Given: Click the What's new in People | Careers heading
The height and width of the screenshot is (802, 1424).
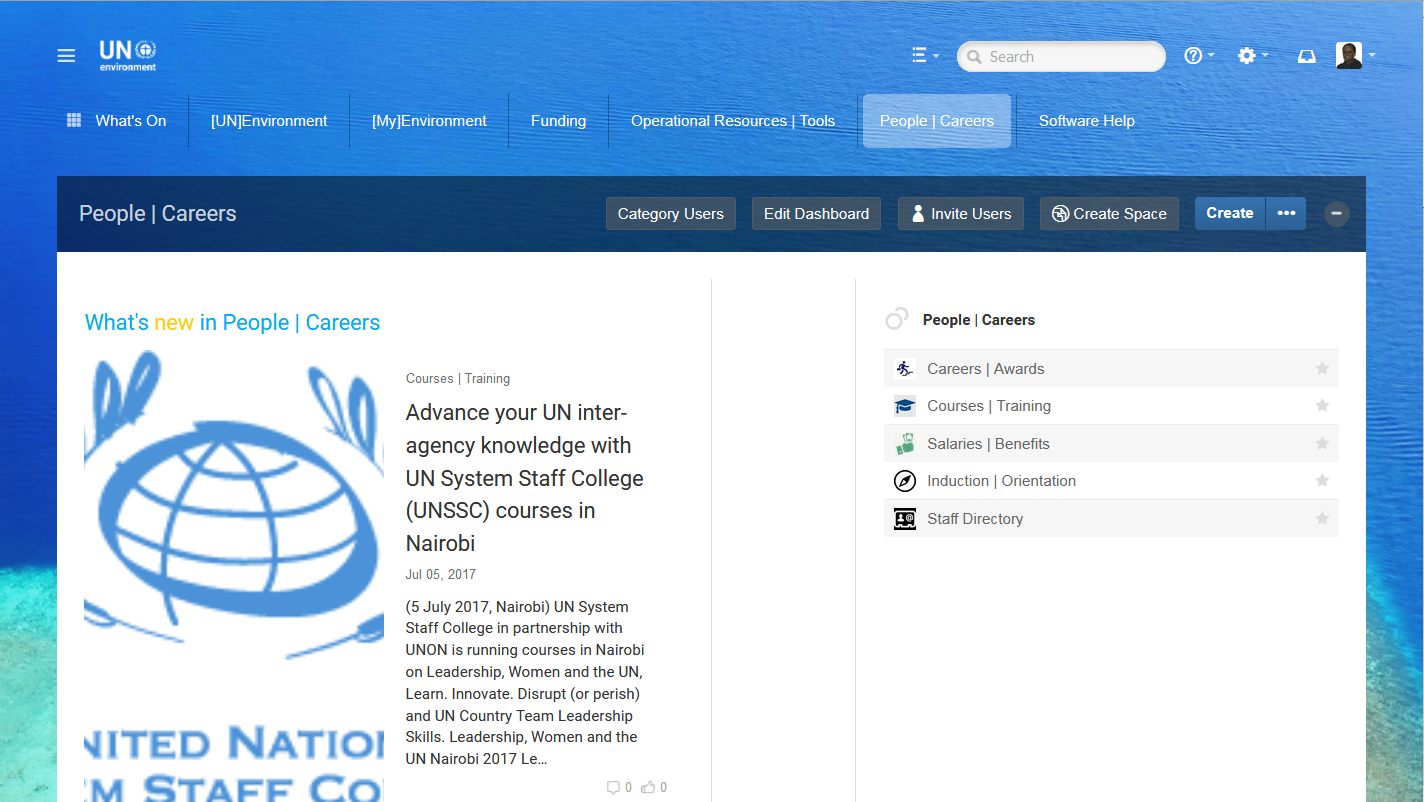Looking at the screenshot, I should coord(233,322).
